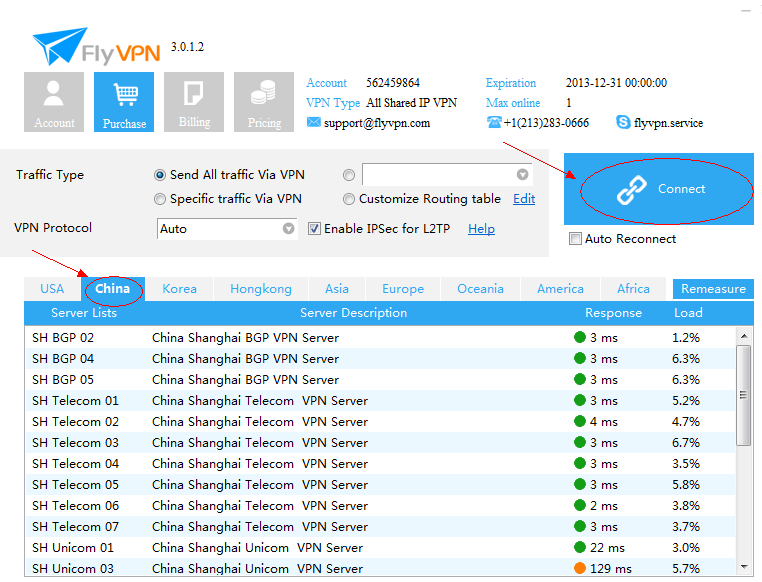Screen dimensions: 762x582
Task: Click support@flyvpn.com email address
Action: pyautogui.click(x=377, y=123)
